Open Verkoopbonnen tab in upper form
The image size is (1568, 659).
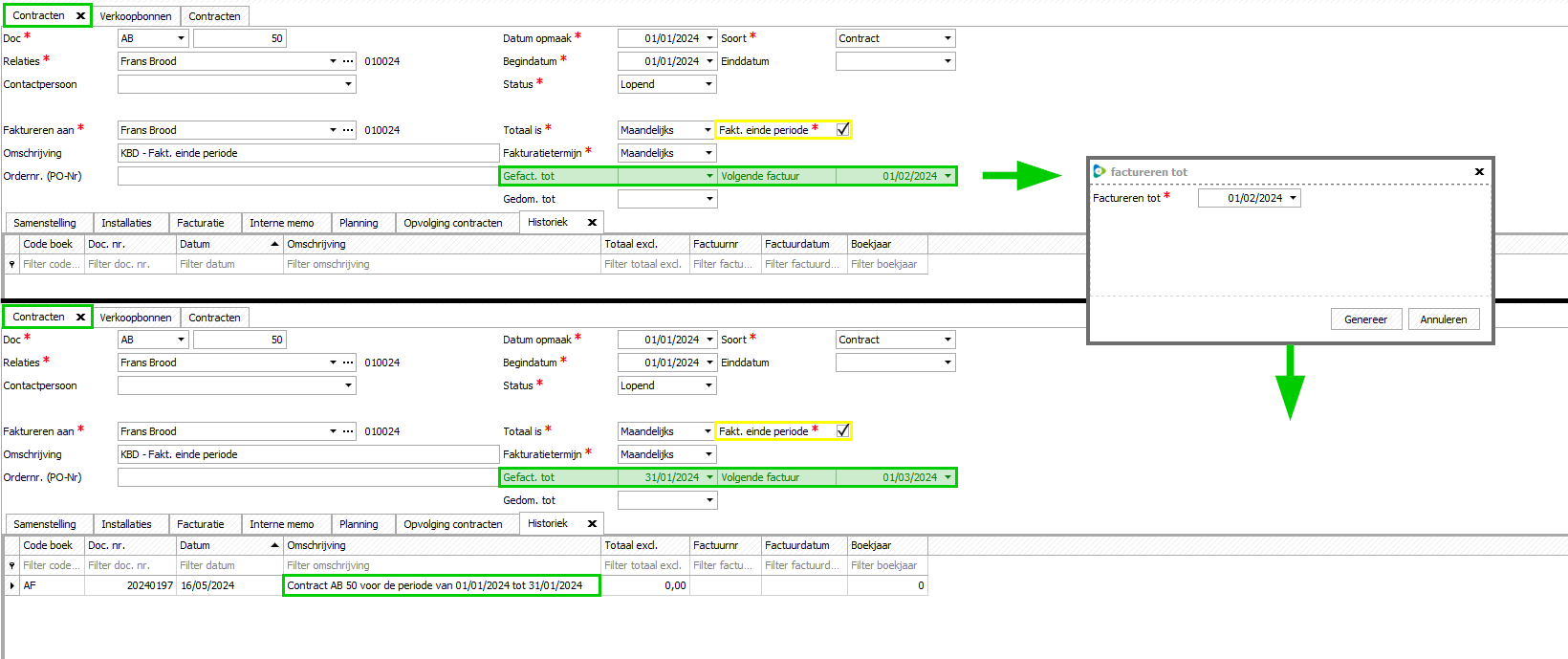click(136, 16)
